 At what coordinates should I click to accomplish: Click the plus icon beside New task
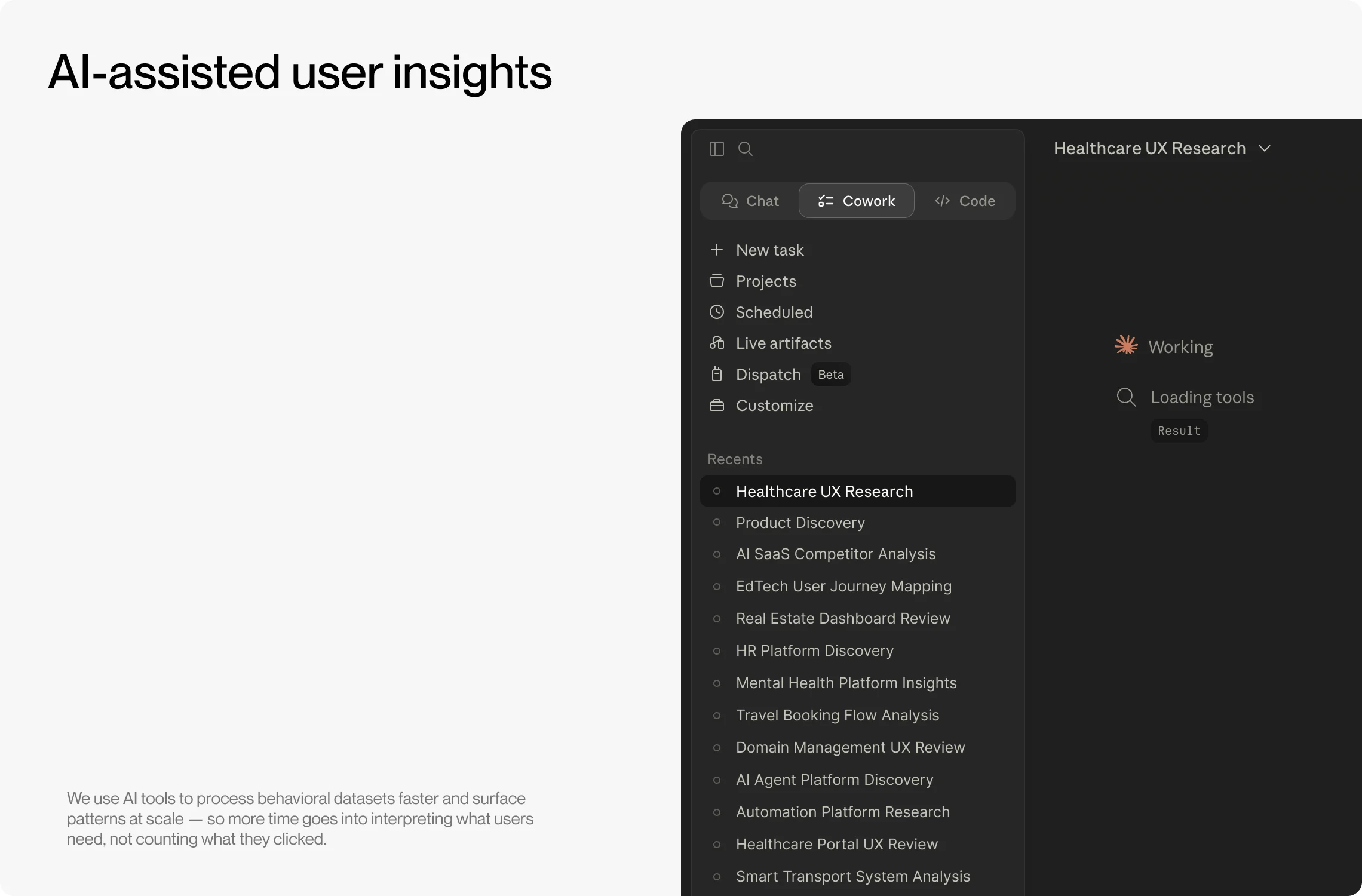pos(717,250)
